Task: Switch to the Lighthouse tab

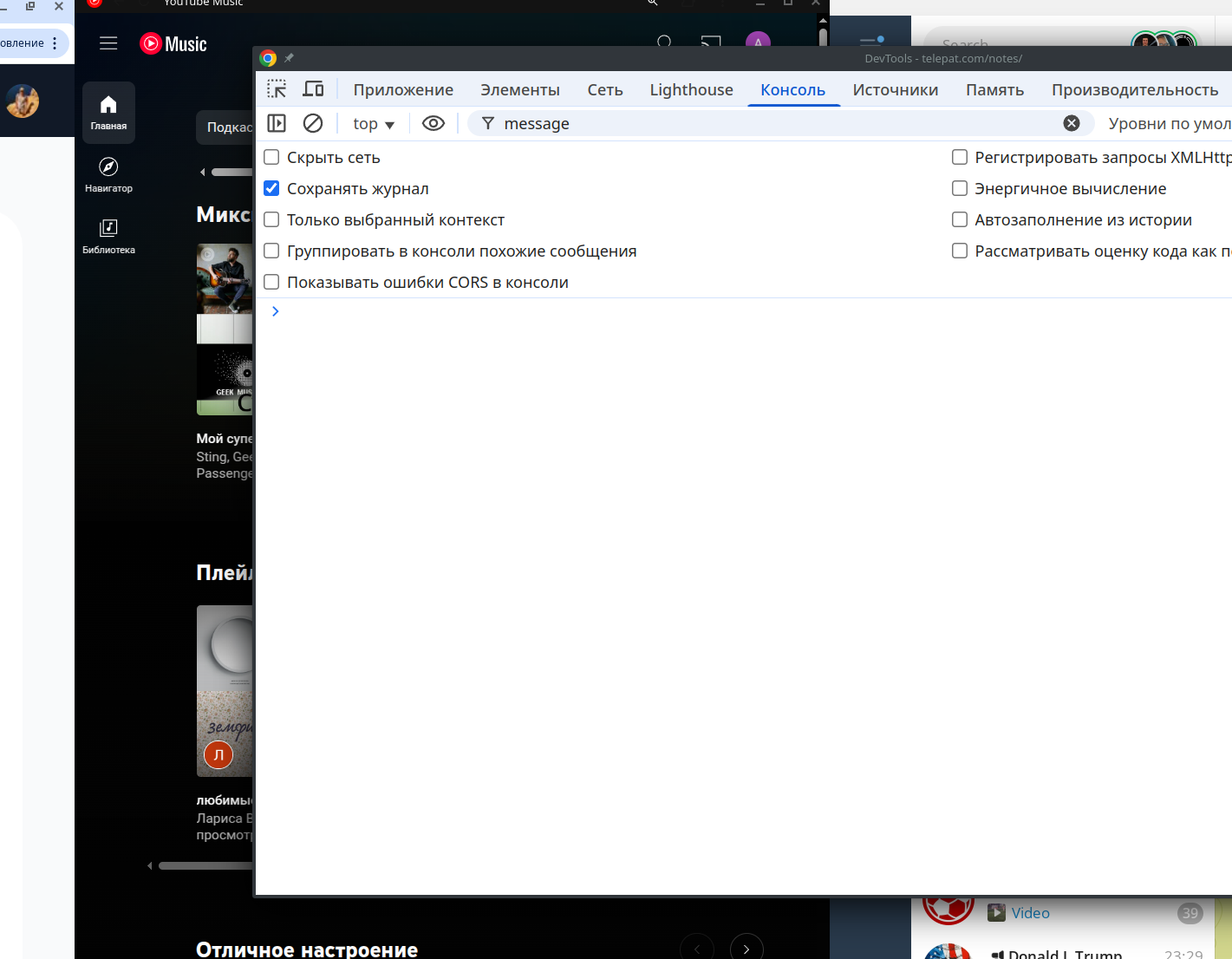Action: pos(691,90)
